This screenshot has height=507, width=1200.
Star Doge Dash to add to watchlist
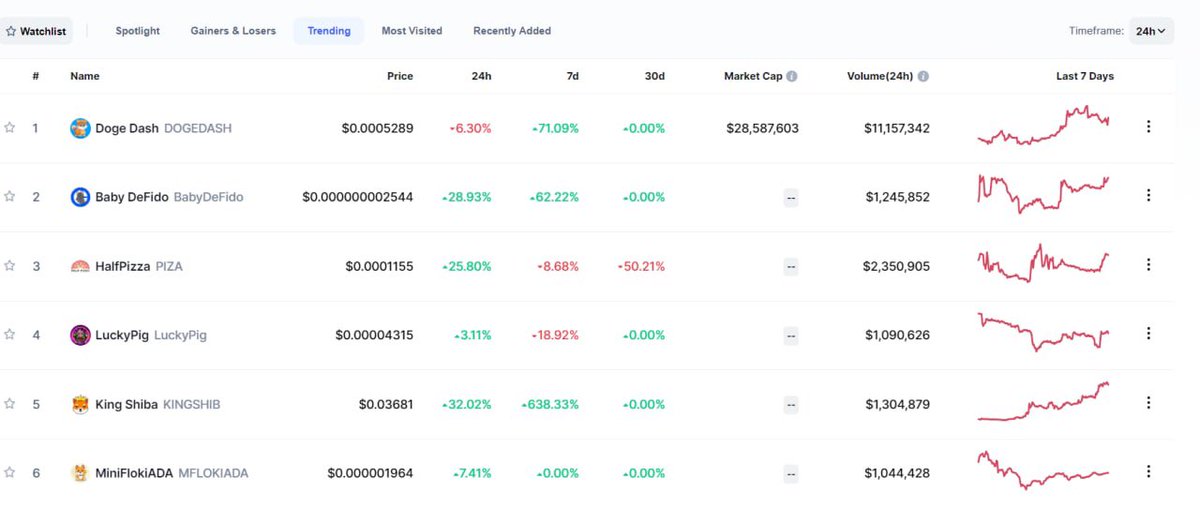(x=10, y=128)
